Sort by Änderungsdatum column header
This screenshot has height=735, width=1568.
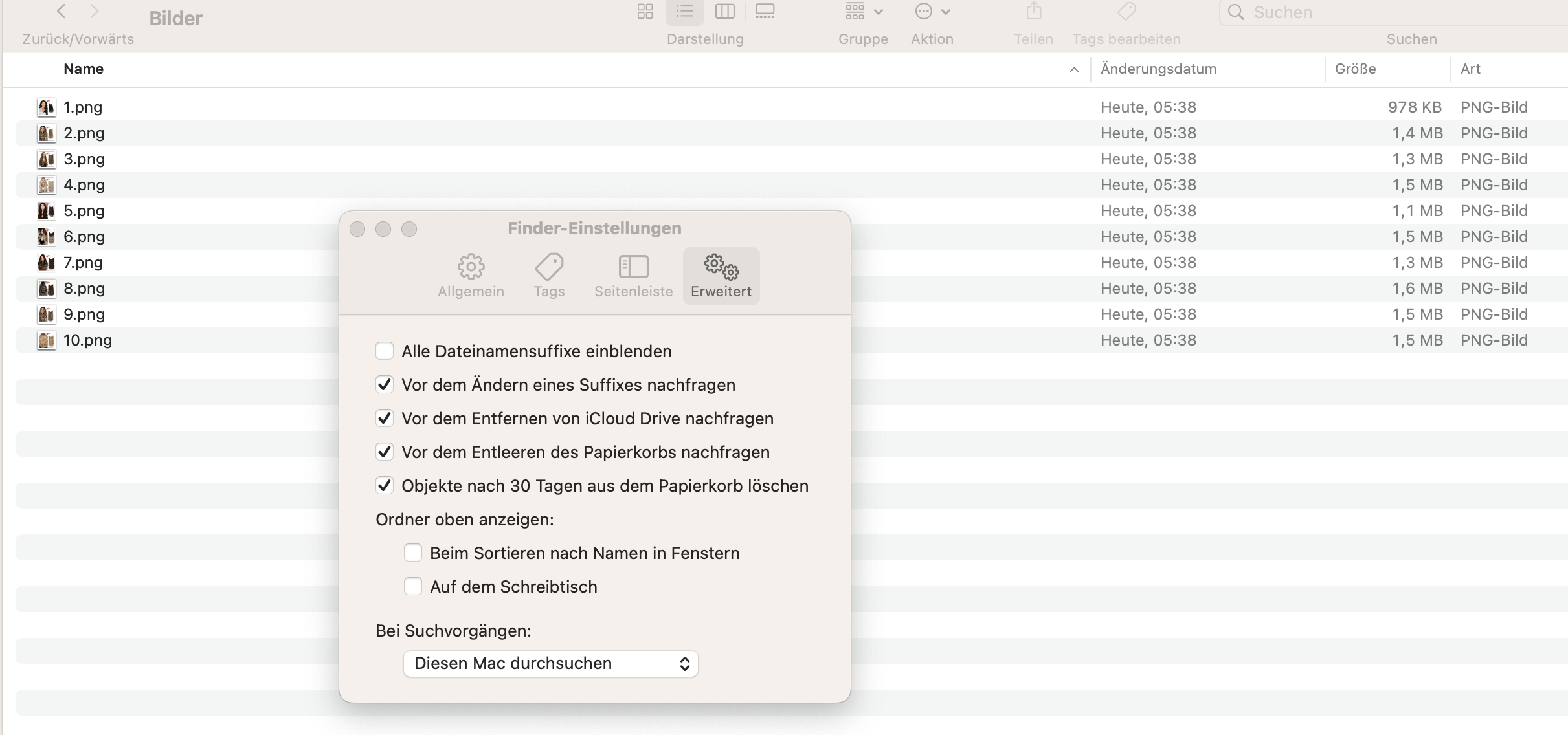tap(1158, 69)
